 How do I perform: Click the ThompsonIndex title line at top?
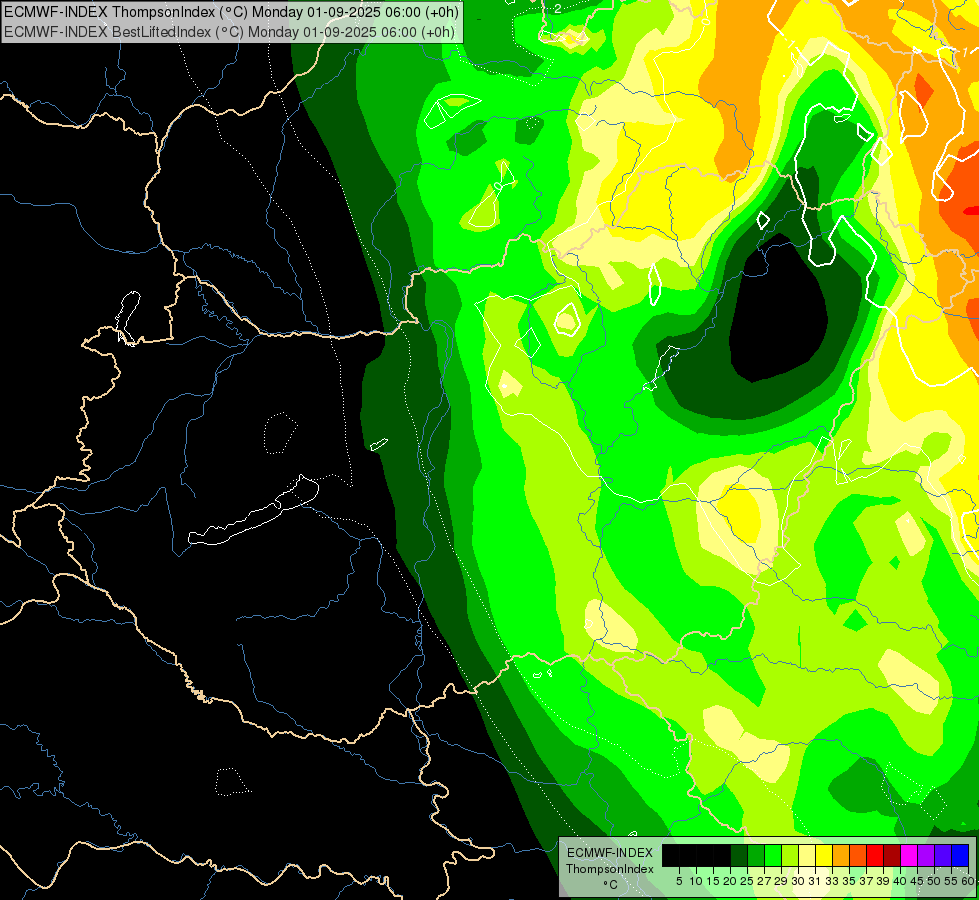[231, 11]
